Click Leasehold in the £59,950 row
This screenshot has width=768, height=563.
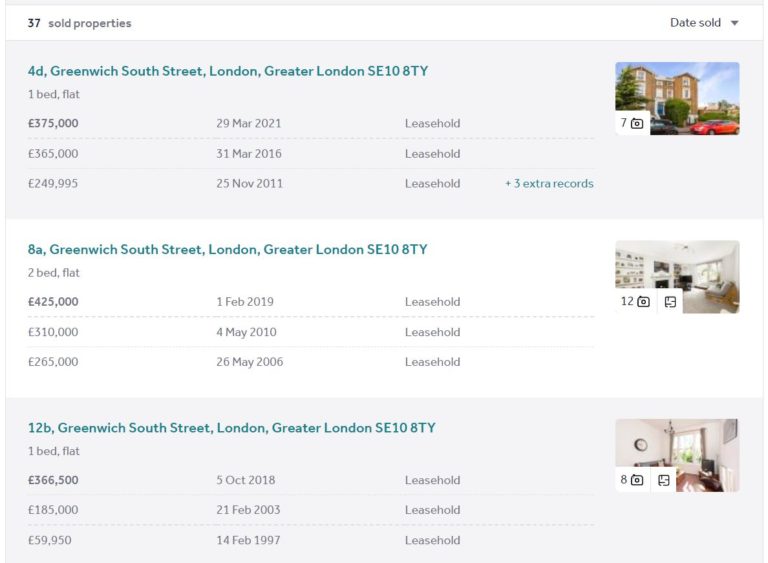coord(432,540)
